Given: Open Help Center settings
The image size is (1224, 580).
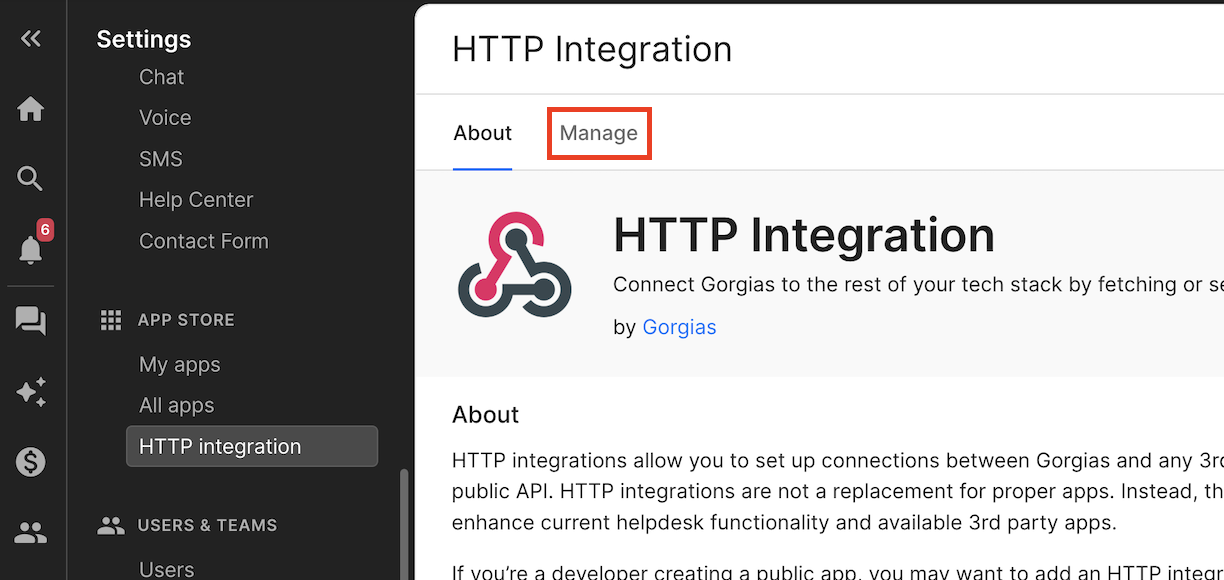Looking at the screenshot, I should (x=196, y=200).
